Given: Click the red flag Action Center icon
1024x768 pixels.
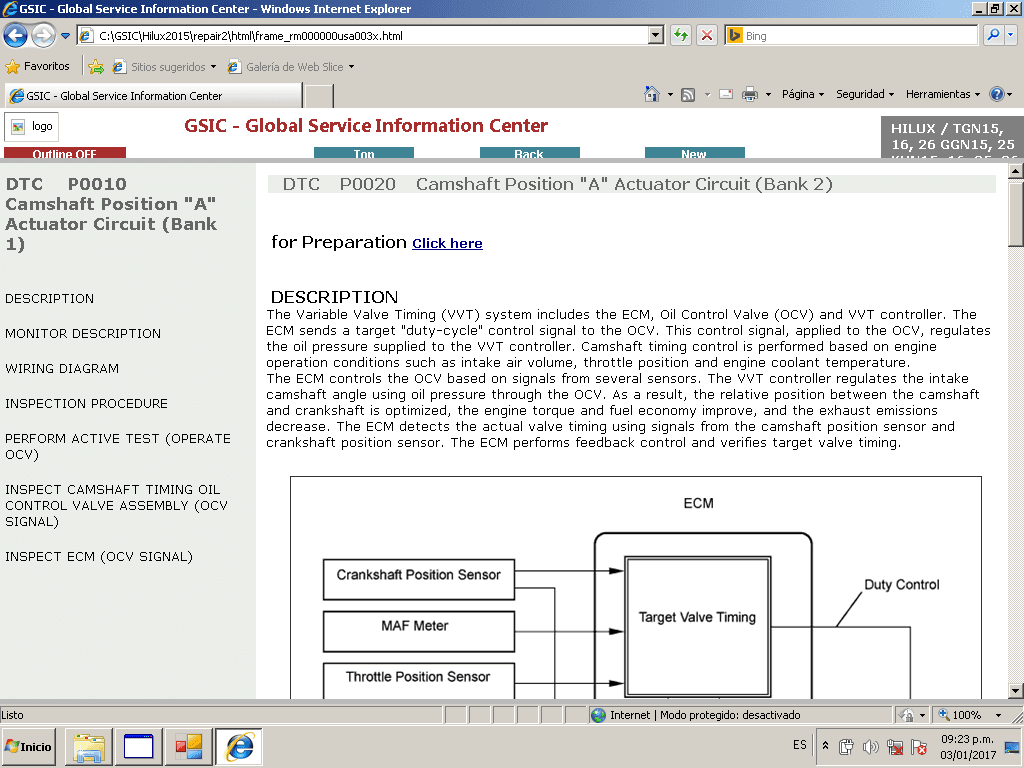Looking at the screenshot, I should click(919, 746).
